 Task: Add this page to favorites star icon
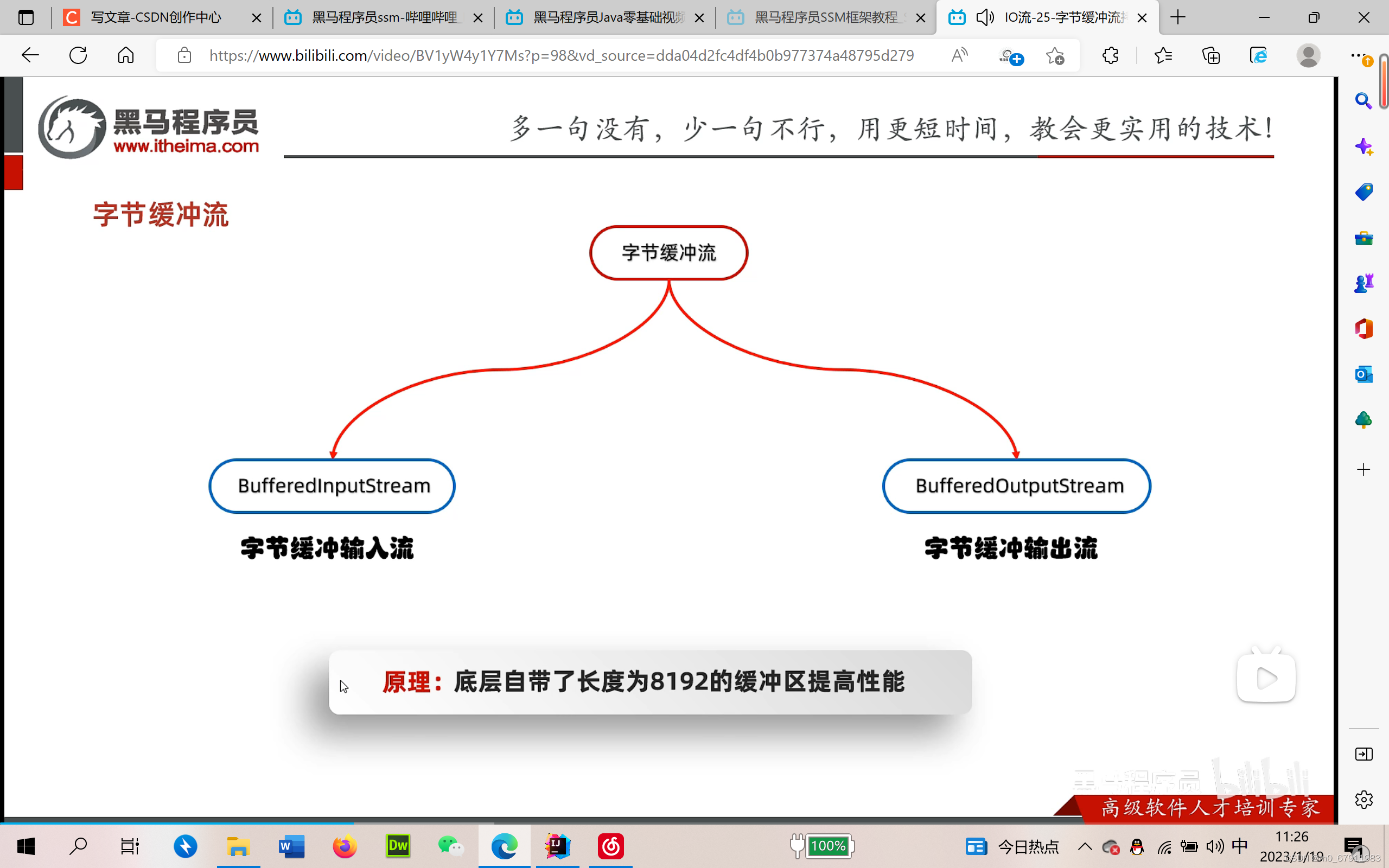[x=1054, y=56]
